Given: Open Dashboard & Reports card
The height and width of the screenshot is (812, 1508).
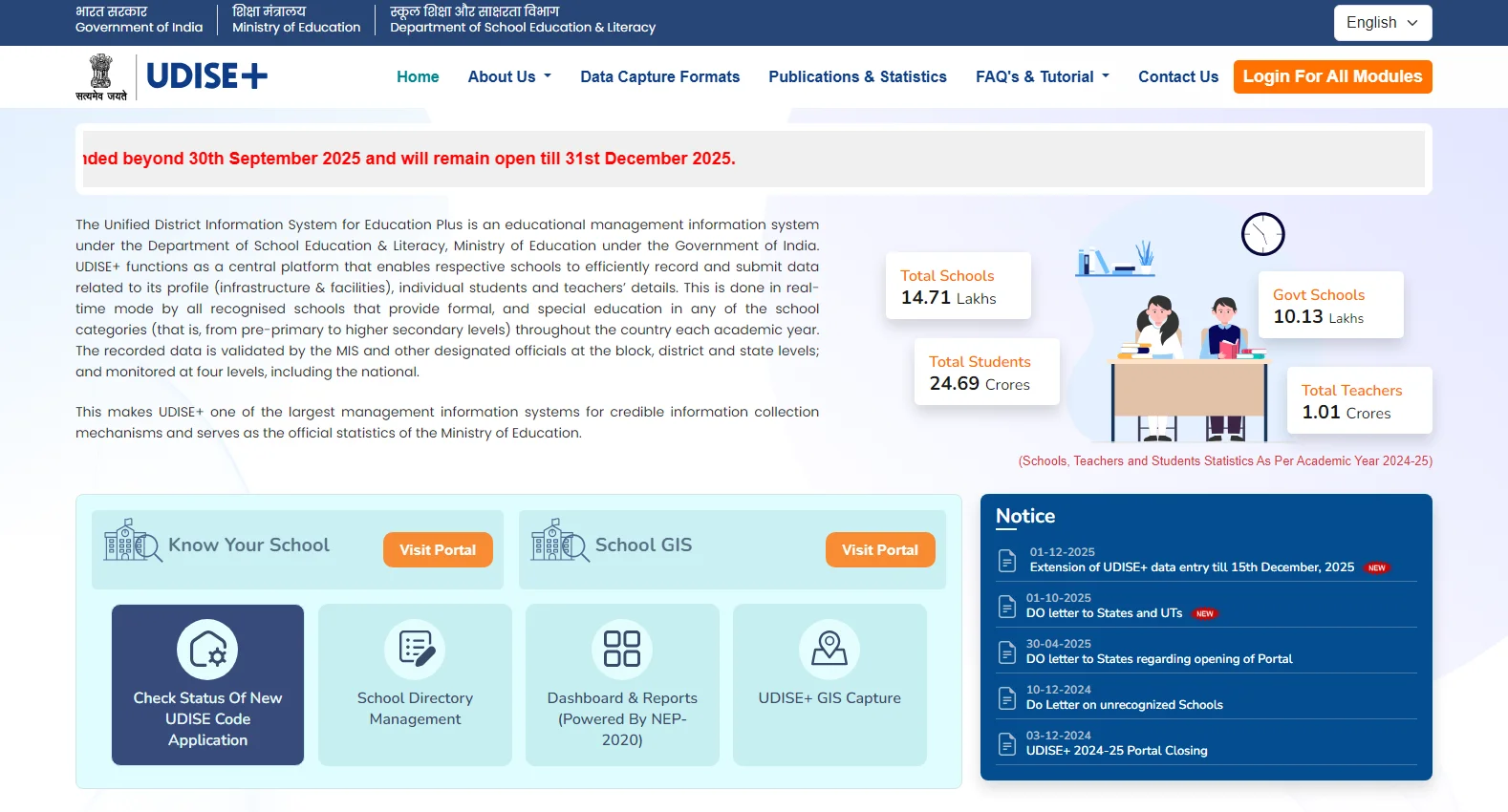Looking at the screenshot, I should 622,685.
